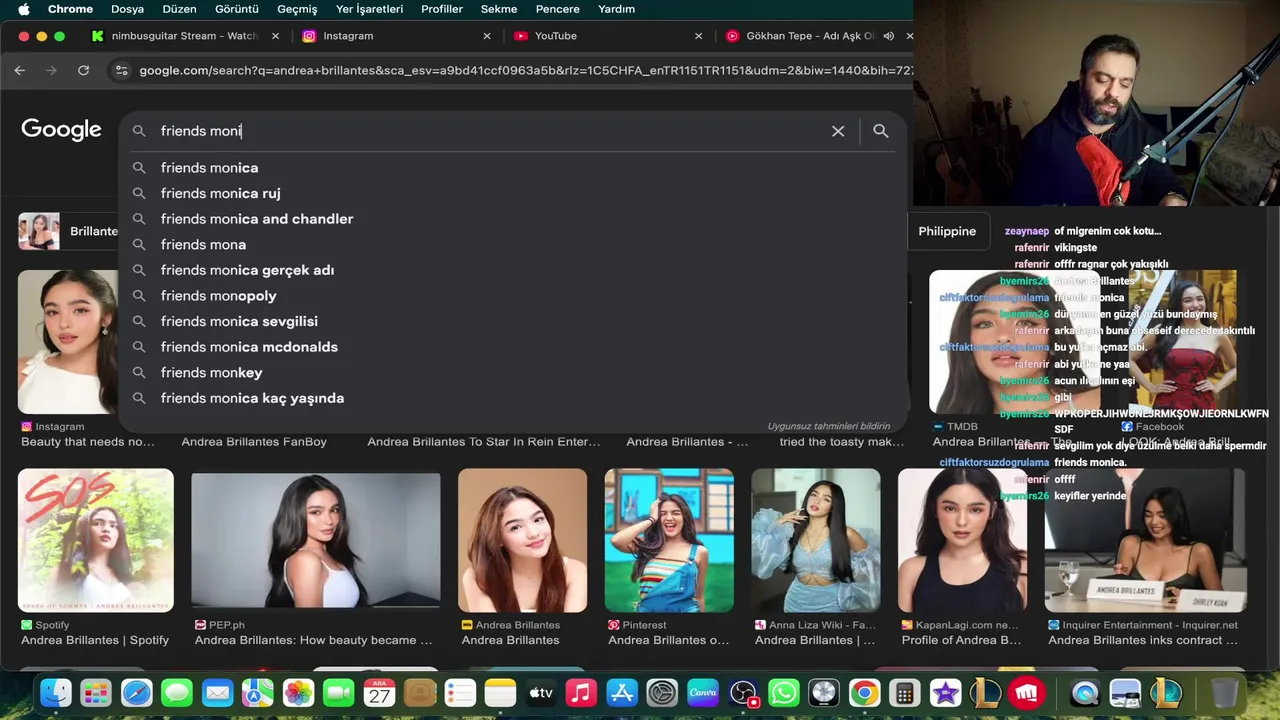
Task: Open Inquirer Entertainment image result
Action: pos(1145,540)
